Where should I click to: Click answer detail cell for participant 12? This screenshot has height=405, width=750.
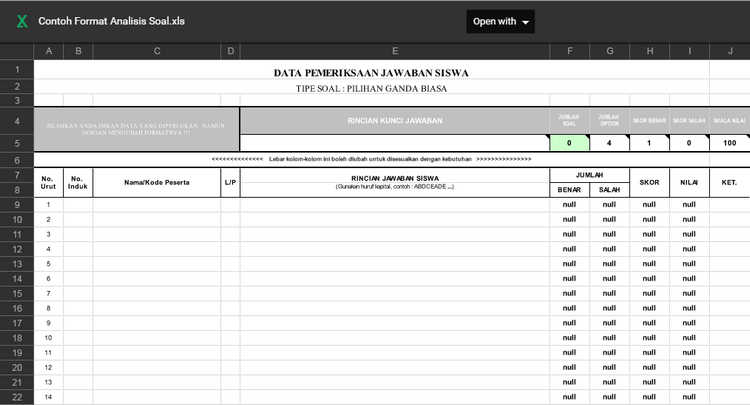pyautogui.click(x=395, y=367)
